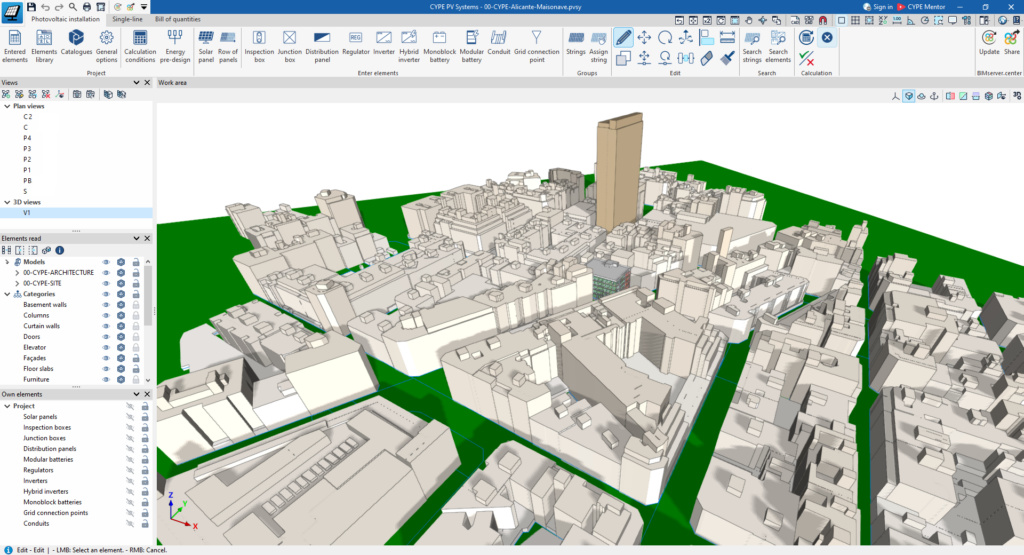Open Calculation conditions settings
Viewport: 1024px width, 555px height.
point(140,46)
